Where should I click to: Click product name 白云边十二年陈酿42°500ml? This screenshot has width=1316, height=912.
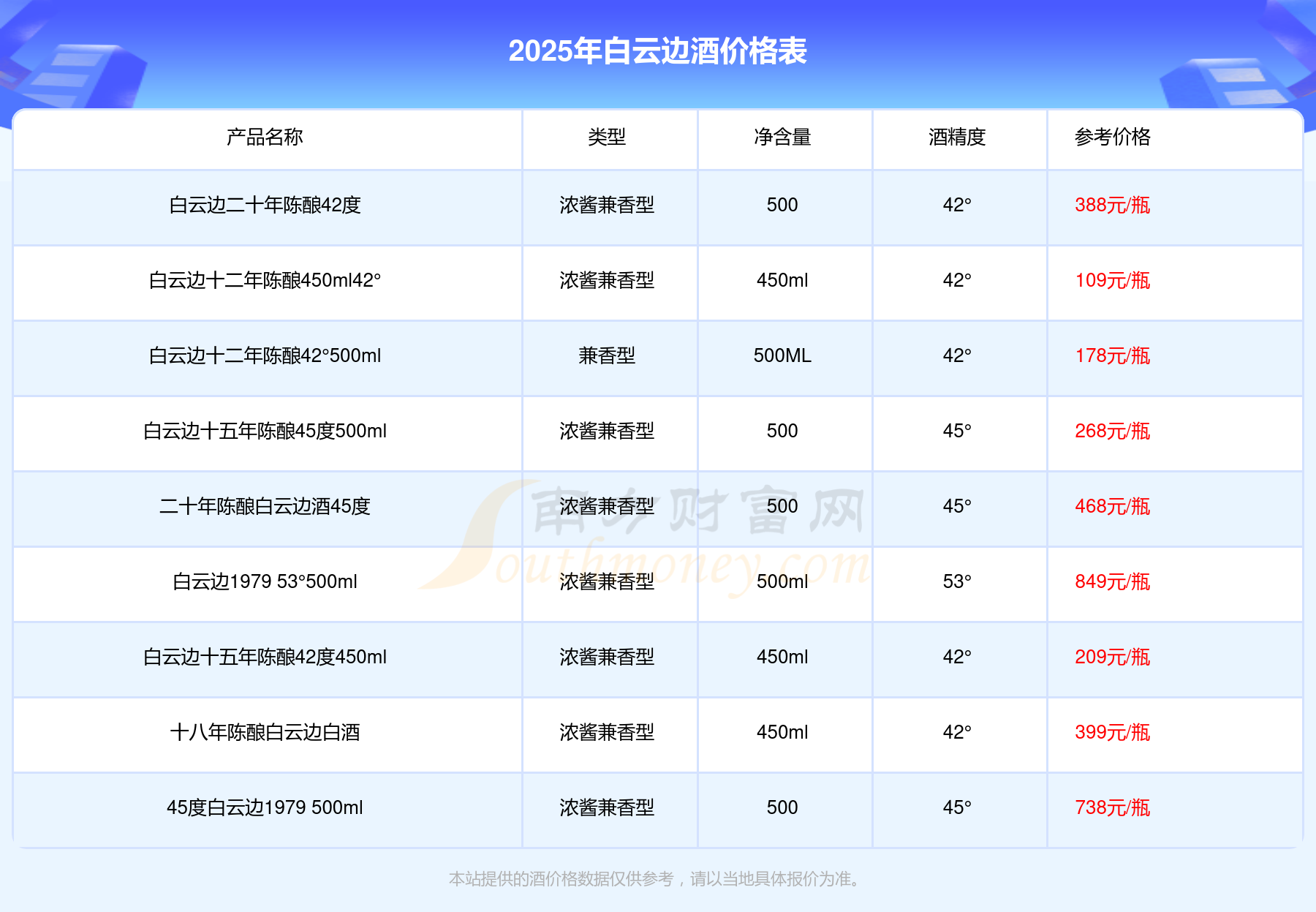coord(265,355)
